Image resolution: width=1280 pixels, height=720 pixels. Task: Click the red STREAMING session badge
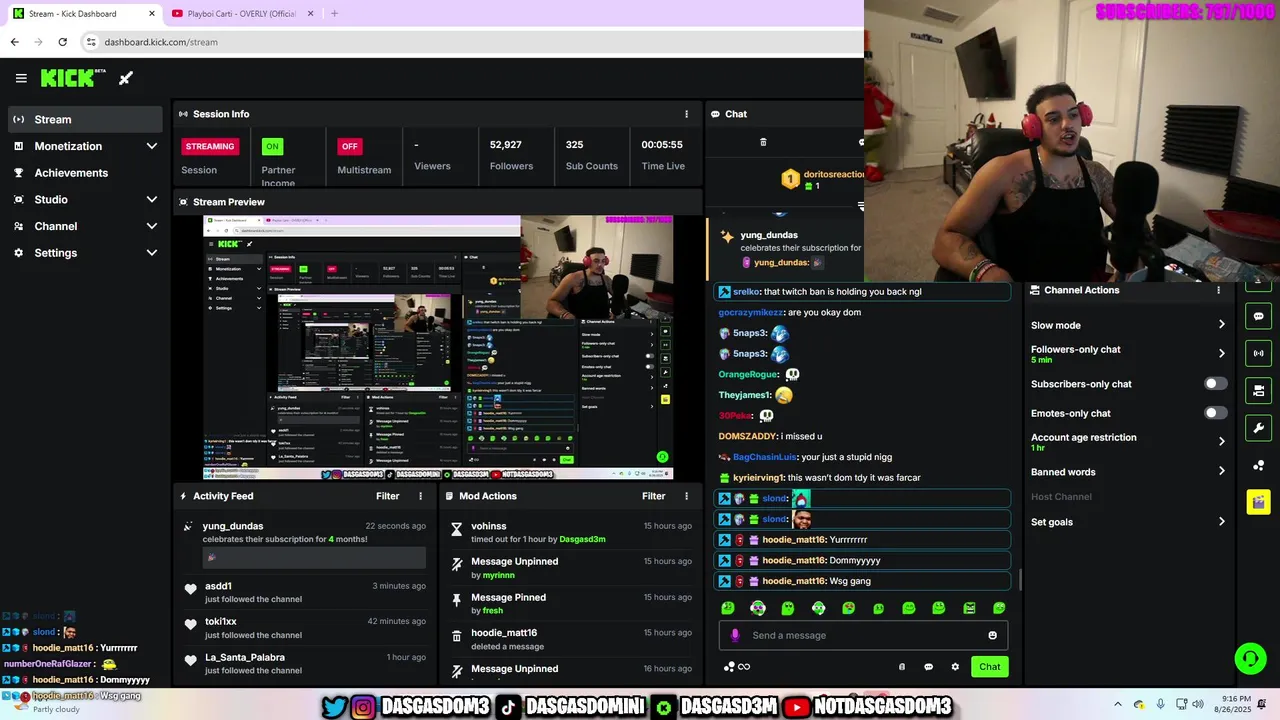coord(210,146)
